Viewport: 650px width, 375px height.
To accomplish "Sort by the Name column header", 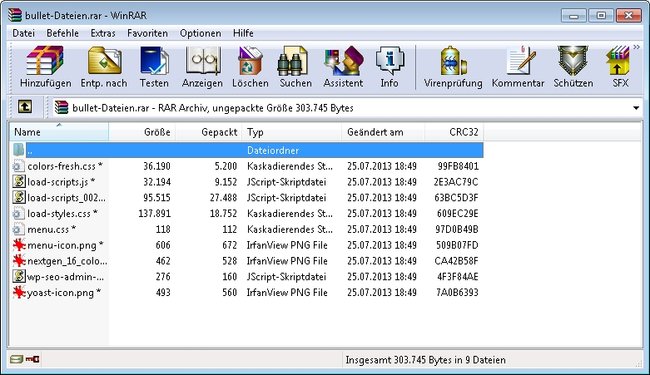I will coord(59,132).
